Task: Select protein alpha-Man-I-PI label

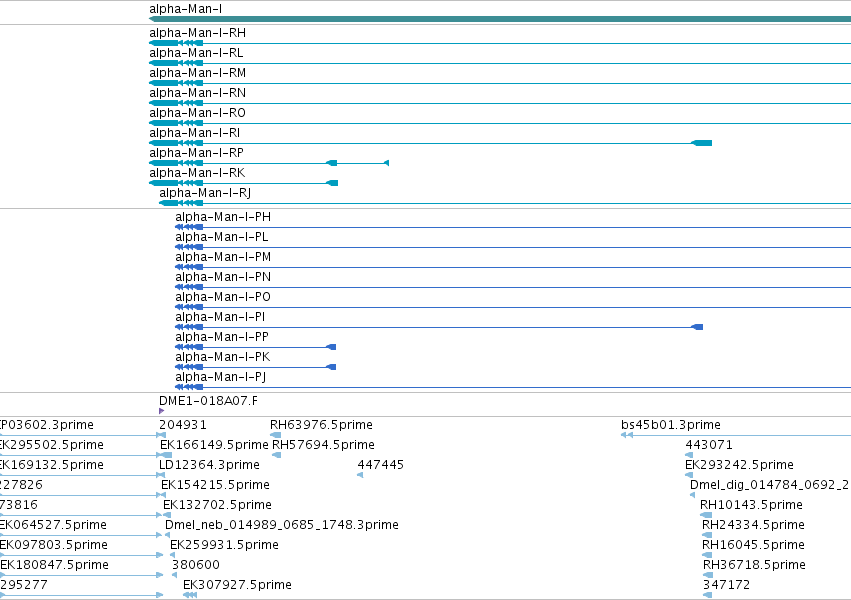Action: coord(220,317)
